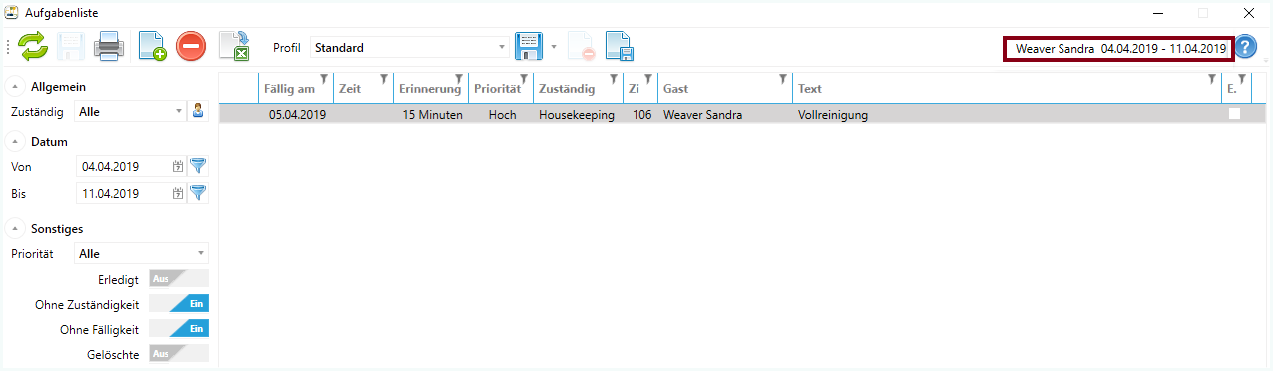1273x371 pixels.
Task: Collapse the Sonstiges section
Action: tap(15, 229)
